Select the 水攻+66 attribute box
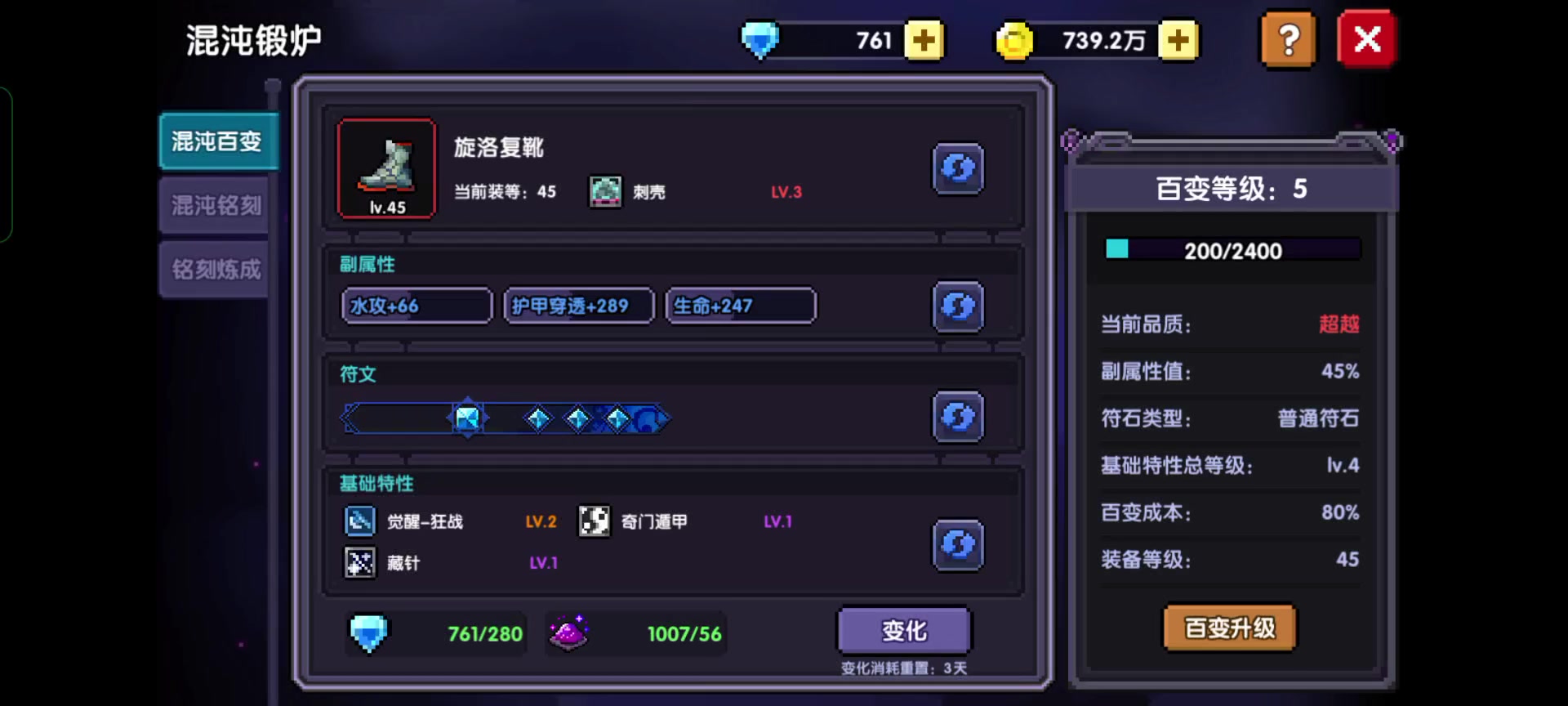The image size is (1568, 706). pyautogui.click(x=416, y=306)
